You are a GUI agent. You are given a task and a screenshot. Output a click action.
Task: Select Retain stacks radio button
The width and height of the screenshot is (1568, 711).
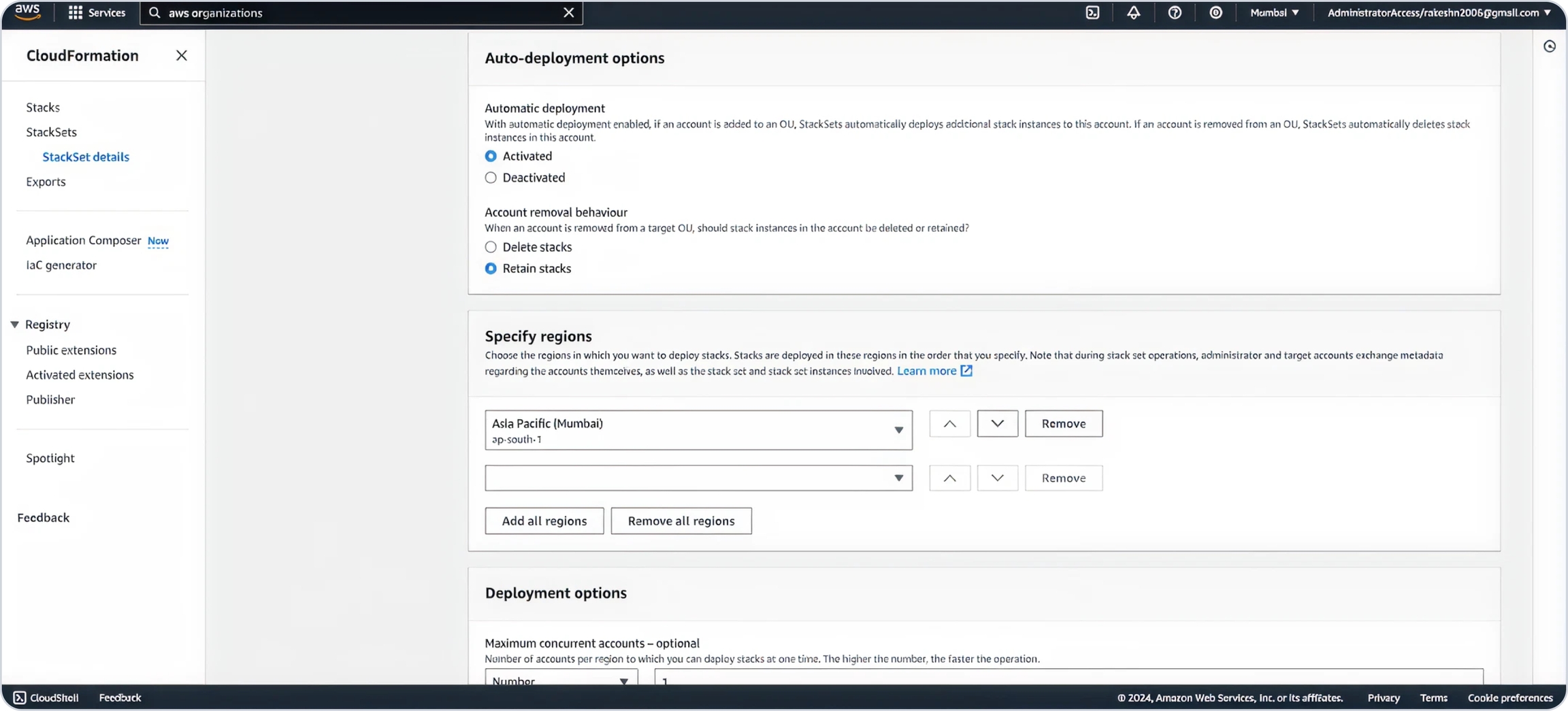491,269
